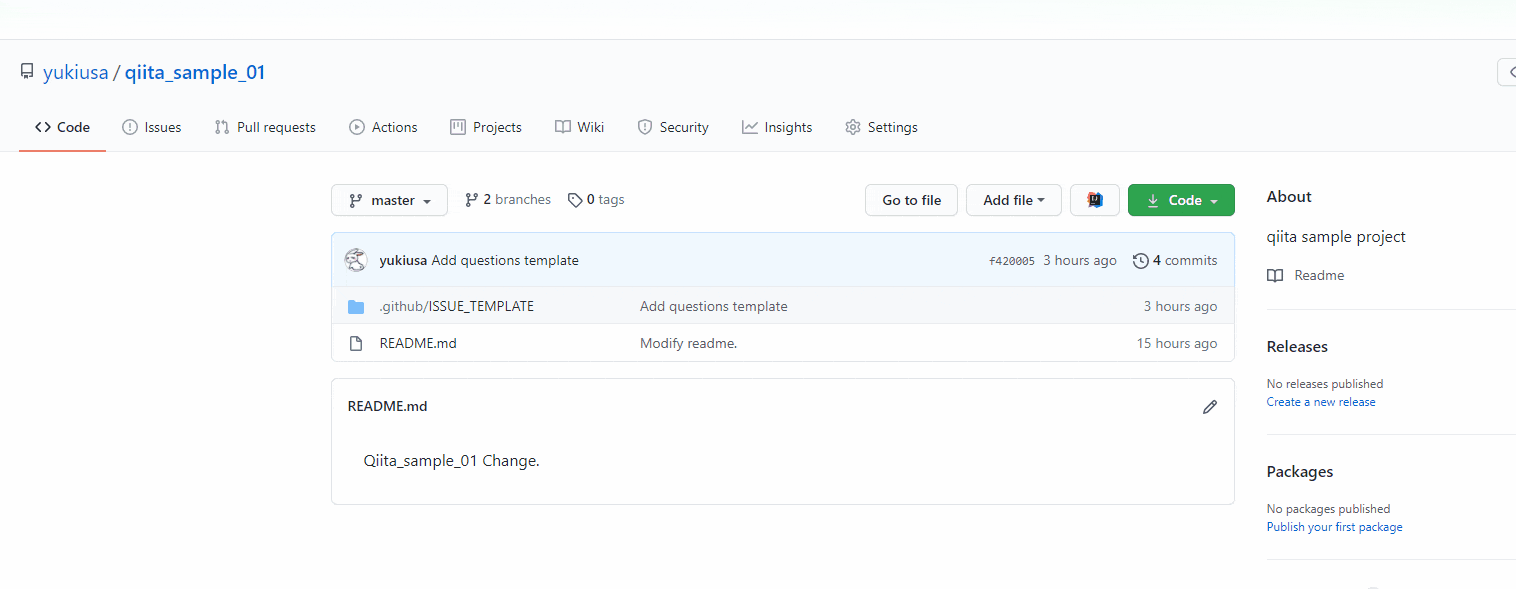Open the Actions tab
The width and height of the screenshot is (1516, 589).
[x=383, y=127]
